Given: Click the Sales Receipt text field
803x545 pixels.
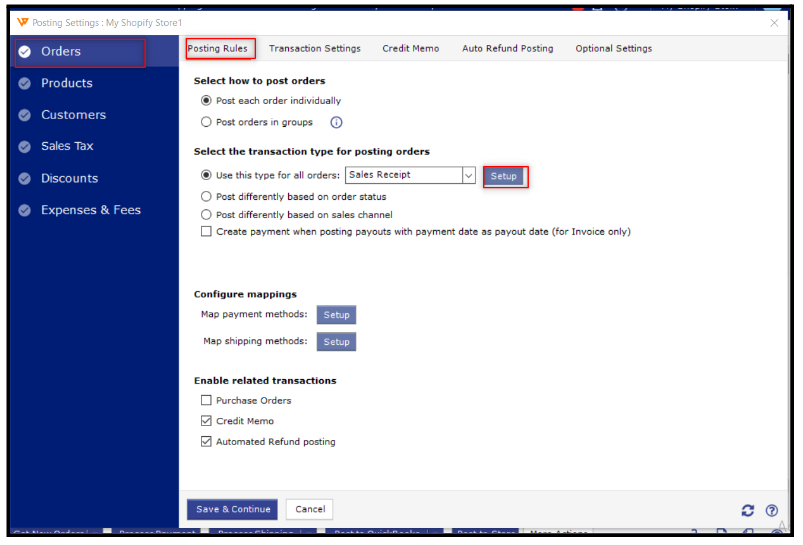Looking at the screenshot, I should 404,175.
